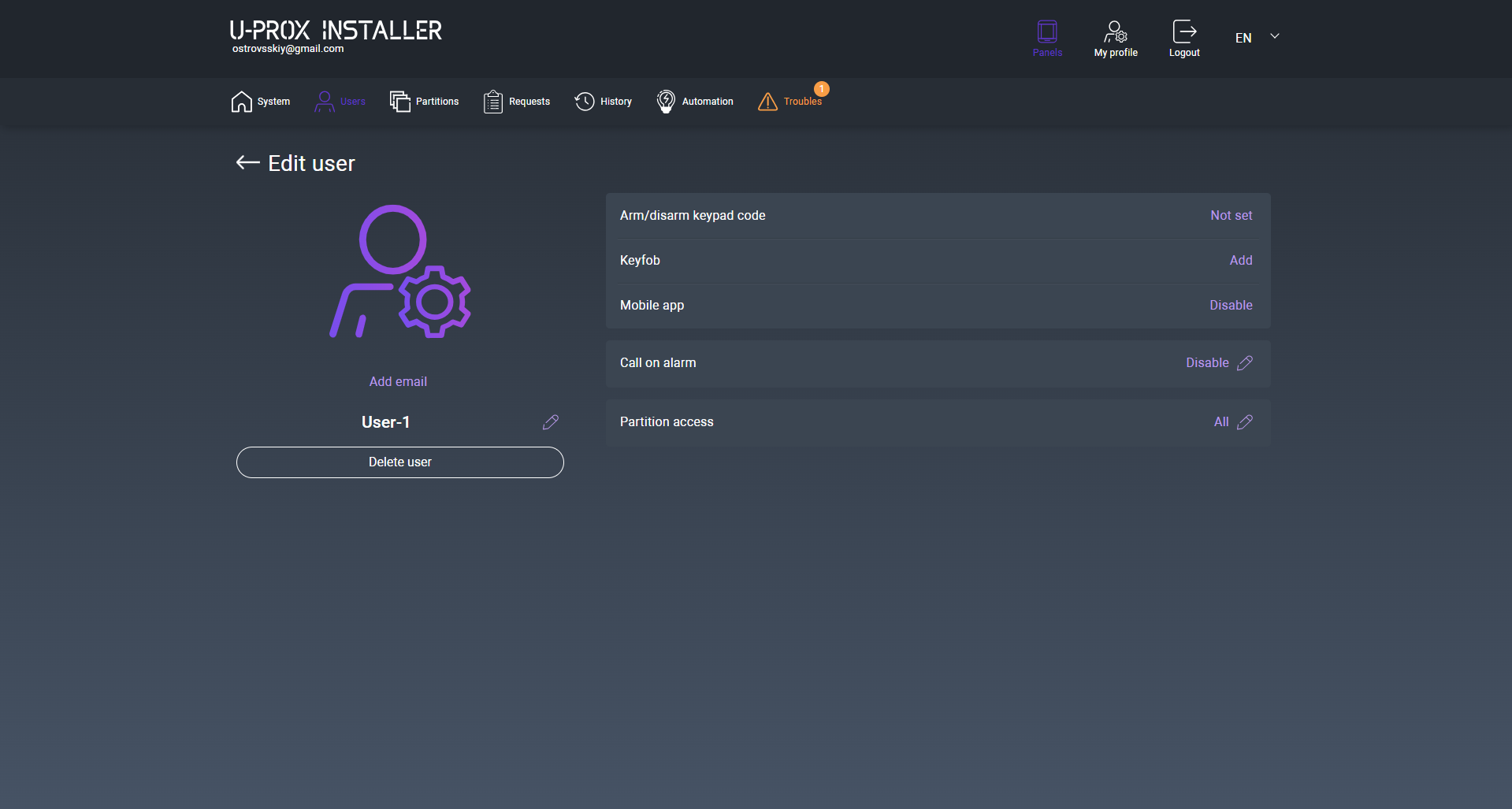1512x809 pixels.
Task: Add a keyfob for the user
Action: click(x=1240, y=261)
